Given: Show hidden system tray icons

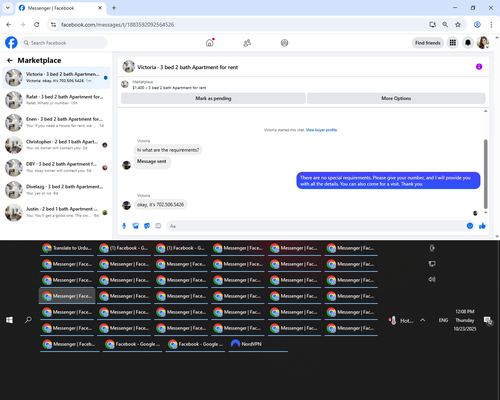Looking at the screenshot, I should 423,320.
